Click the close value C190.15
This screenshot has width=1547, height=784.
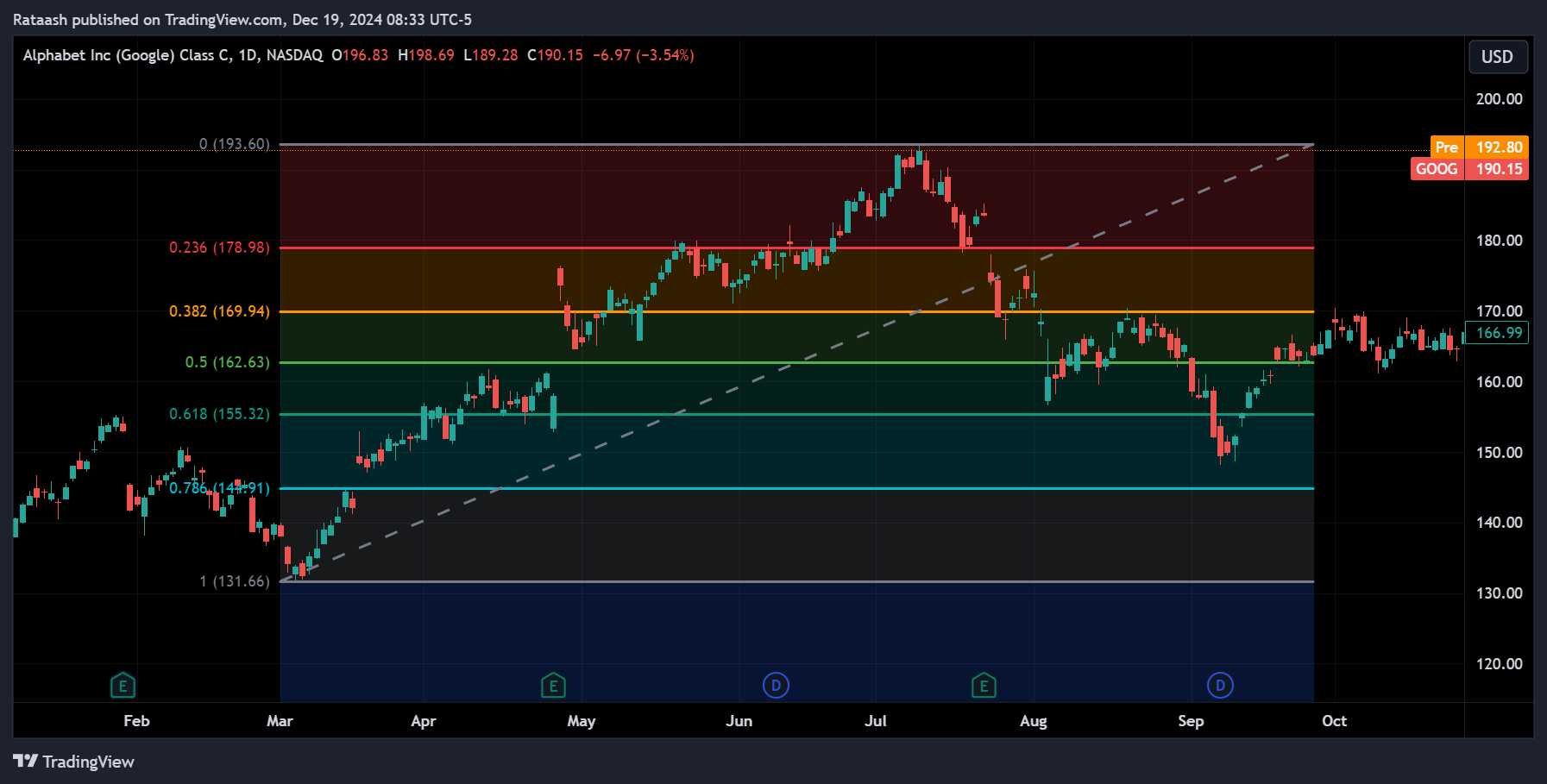click(555, 55)
